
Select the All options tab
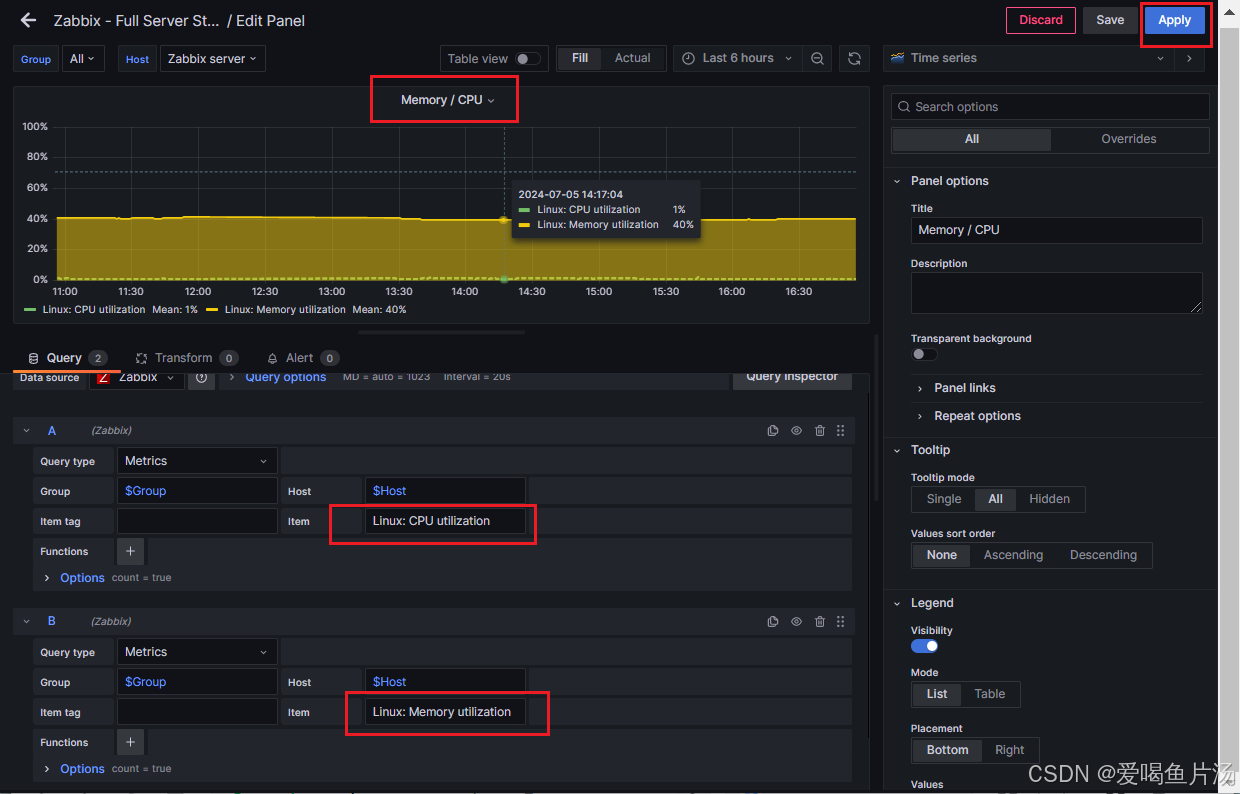click(971, 139)
